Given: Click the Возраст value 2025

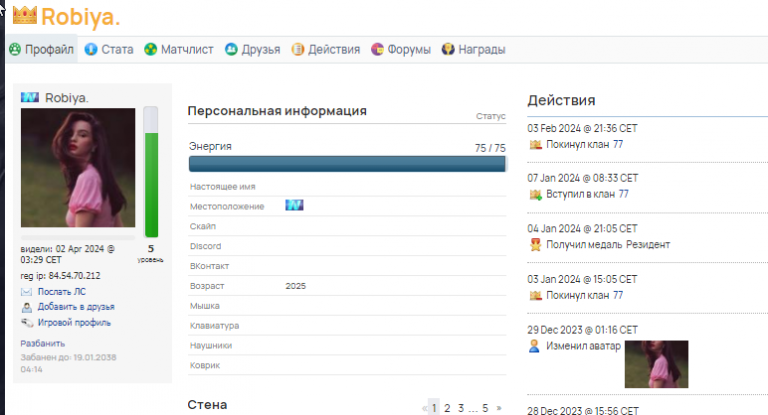Looking at the screenshot, I should click(x=295, y=286).
